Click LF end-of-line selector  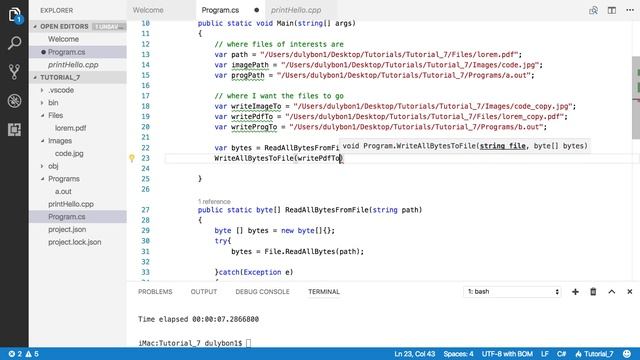[x=545, y=354]
